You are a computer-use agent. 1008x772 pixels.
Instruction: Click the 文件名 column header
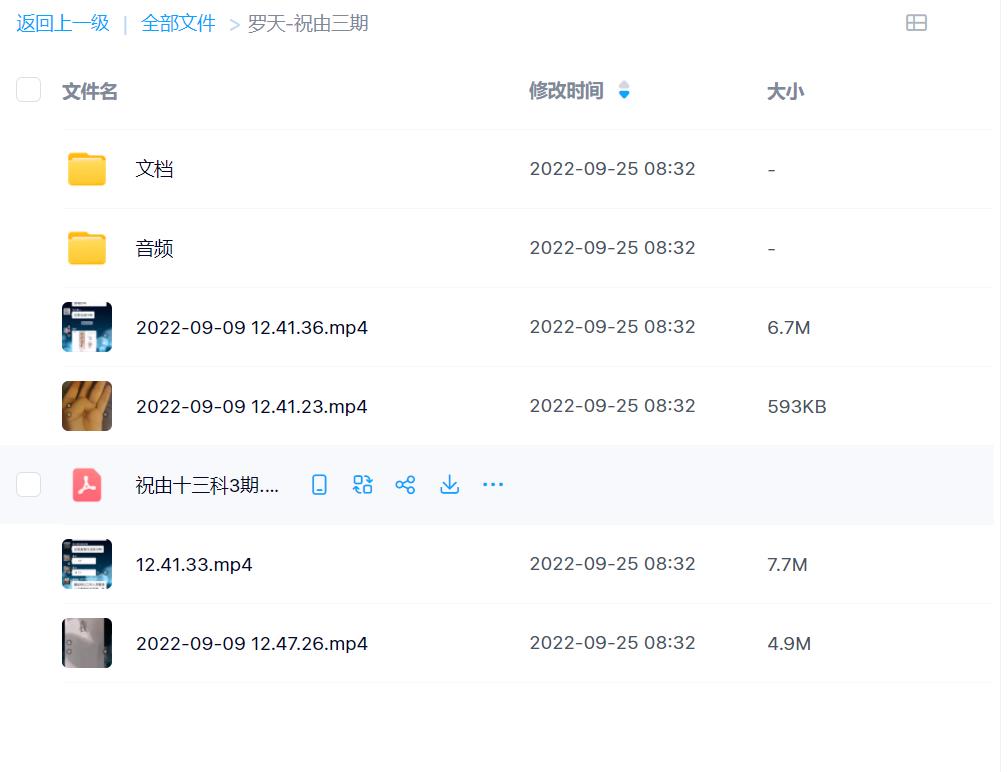click(x=89, y=90)
